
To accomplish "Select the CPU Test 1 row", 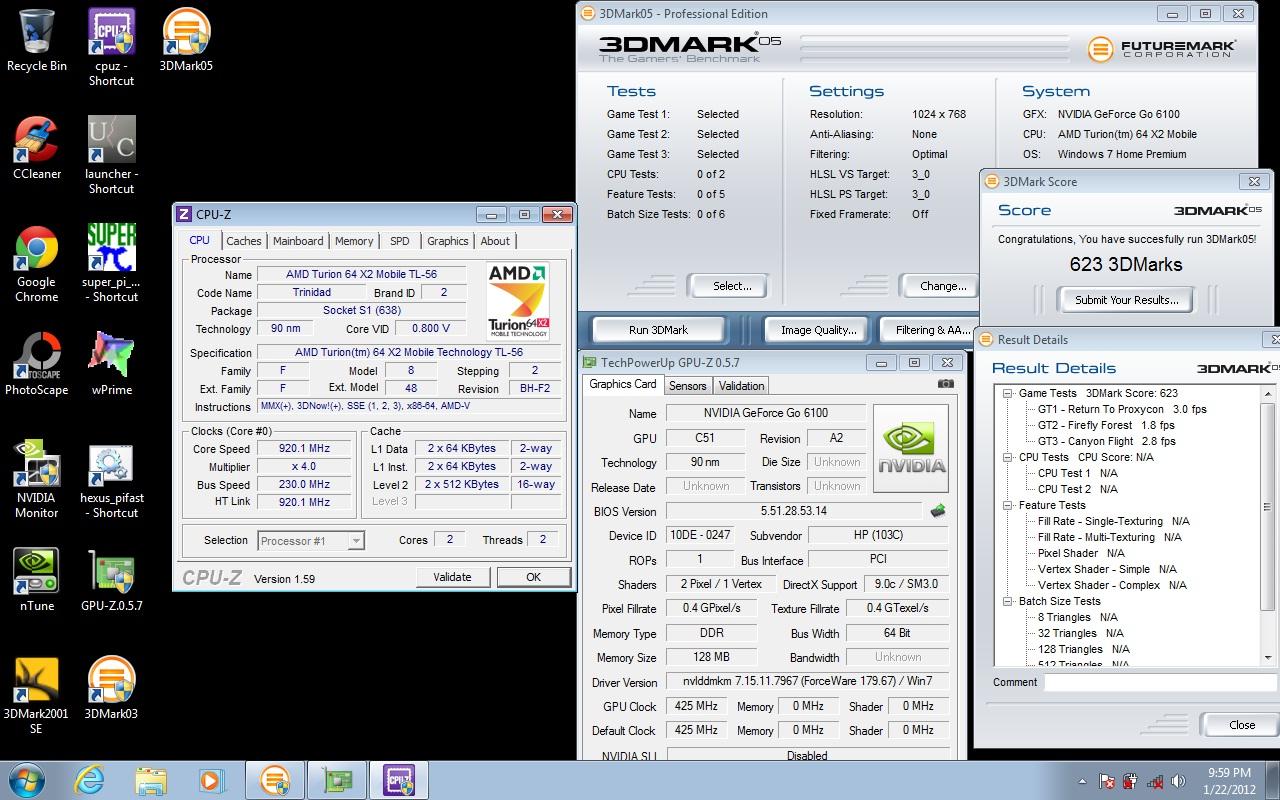I will [x=1078, y=473].
